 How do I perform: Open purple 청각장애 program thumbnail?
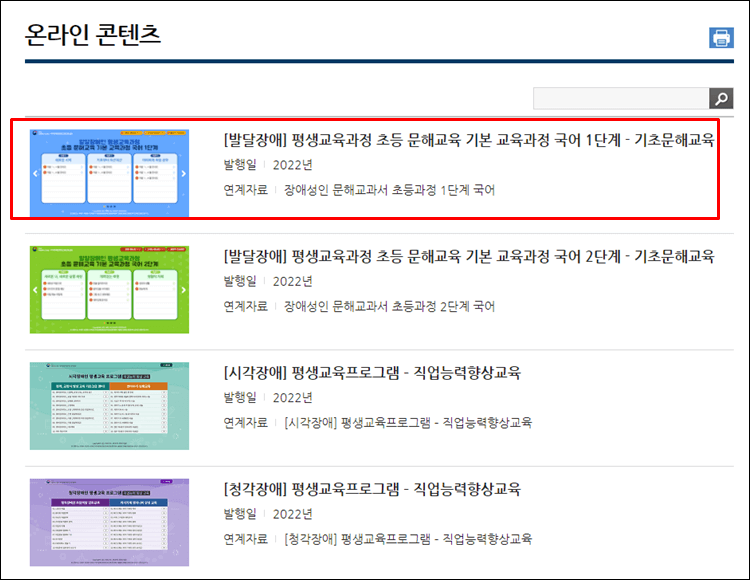pyautogui.click(x=110, y=523)
